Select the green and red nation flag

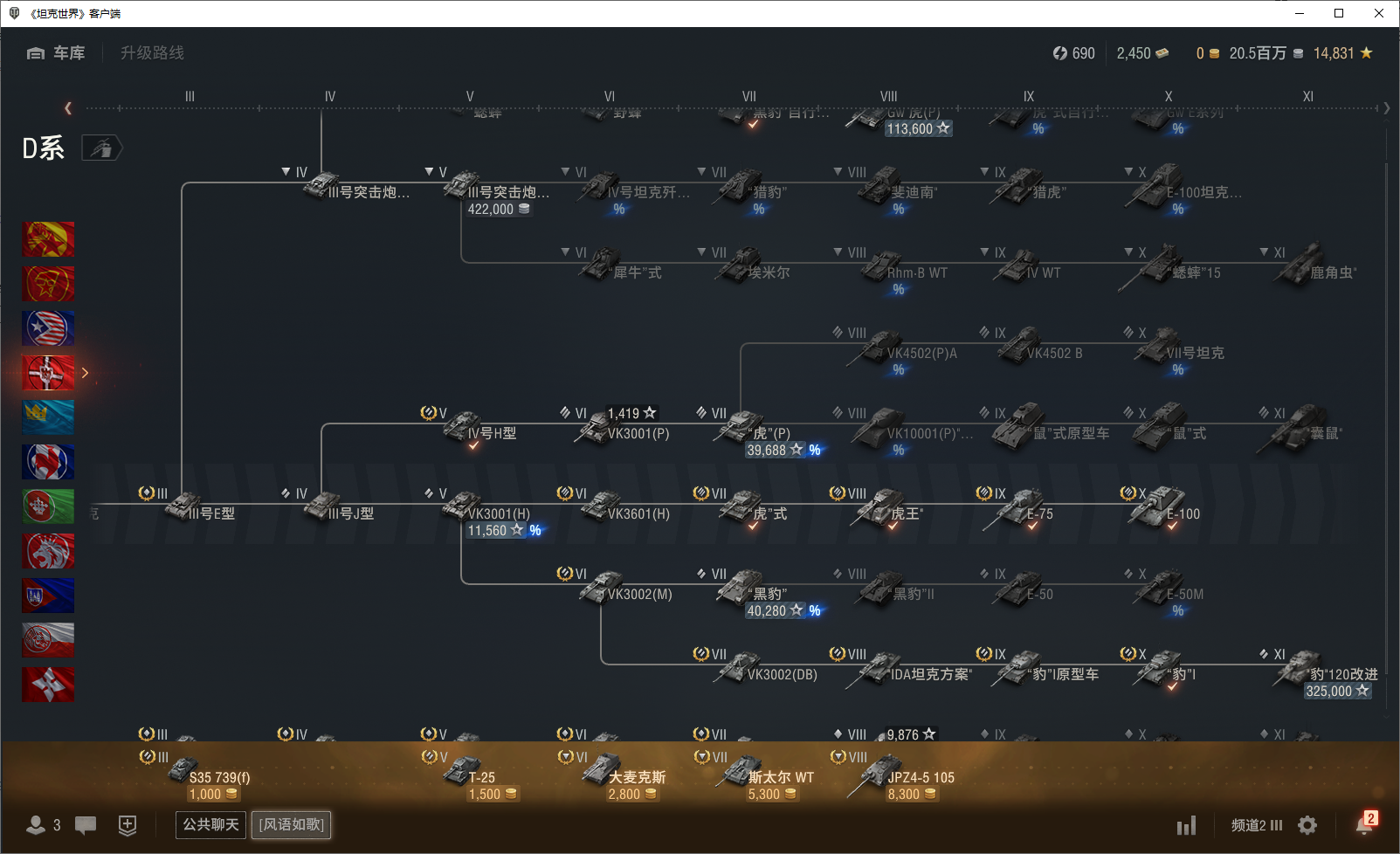(48, 506)
